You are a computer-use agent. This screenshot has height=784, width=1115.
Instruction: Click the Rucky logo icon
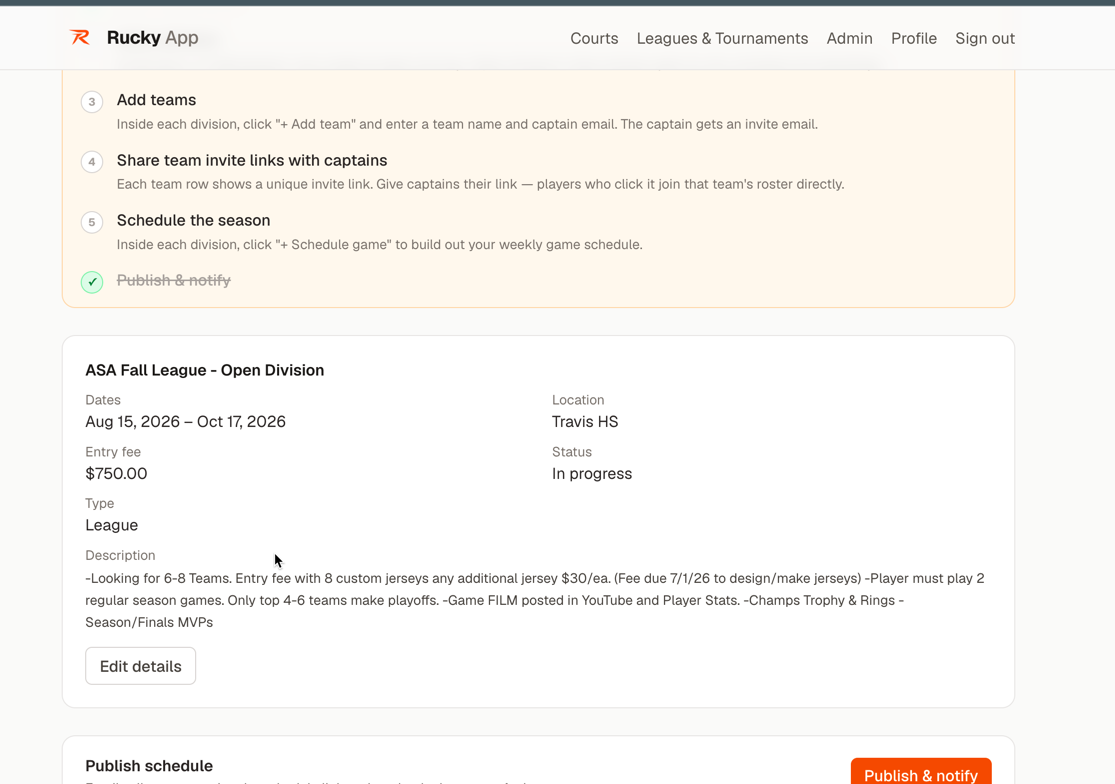click(80, 38)
